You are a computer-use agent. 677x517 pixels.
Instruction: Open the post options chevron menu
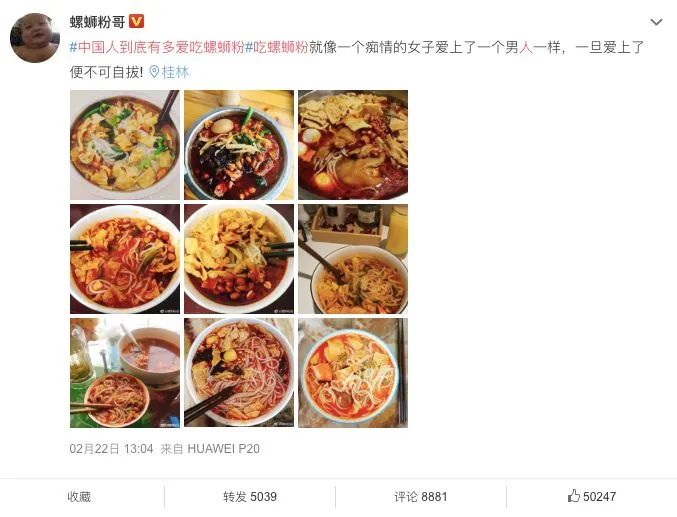click(656, 22)
